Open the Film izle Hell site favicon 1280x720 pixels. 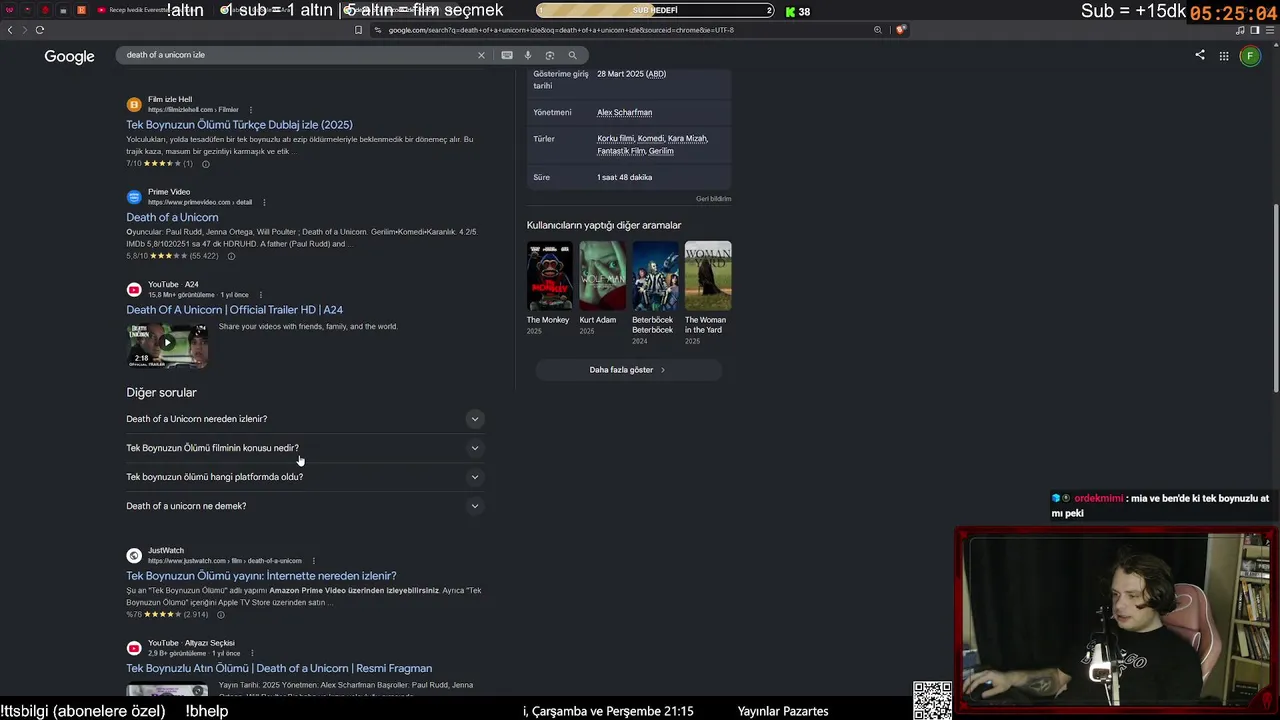tap(134, 104)
